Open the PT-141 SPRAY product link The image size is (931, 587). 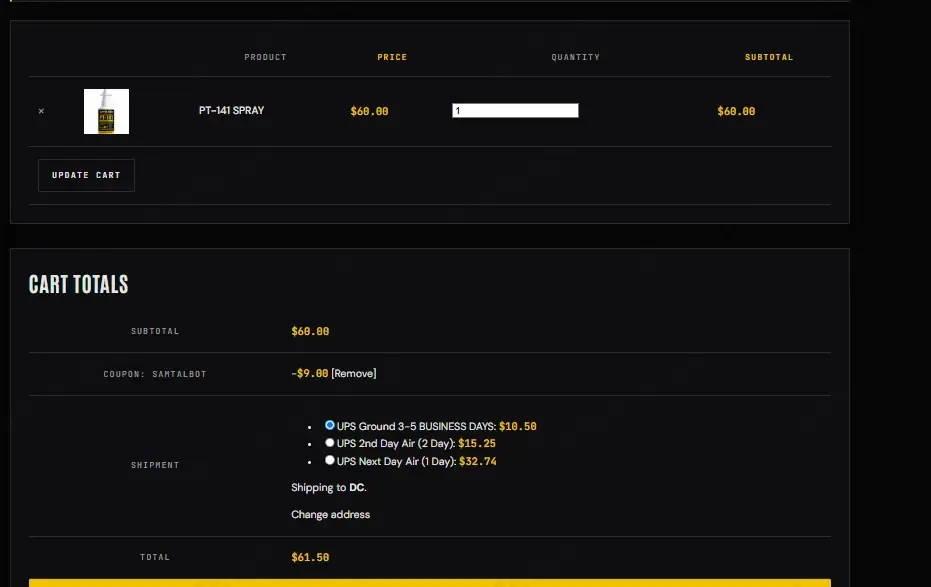pos(232,110)
